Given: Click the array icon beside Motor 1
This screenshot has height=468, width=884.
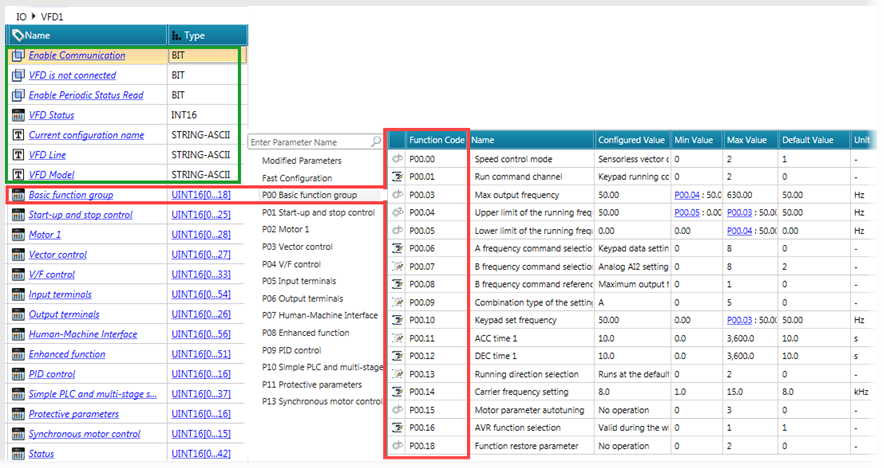Looking at the screenshot, I should tap(17, 235).
